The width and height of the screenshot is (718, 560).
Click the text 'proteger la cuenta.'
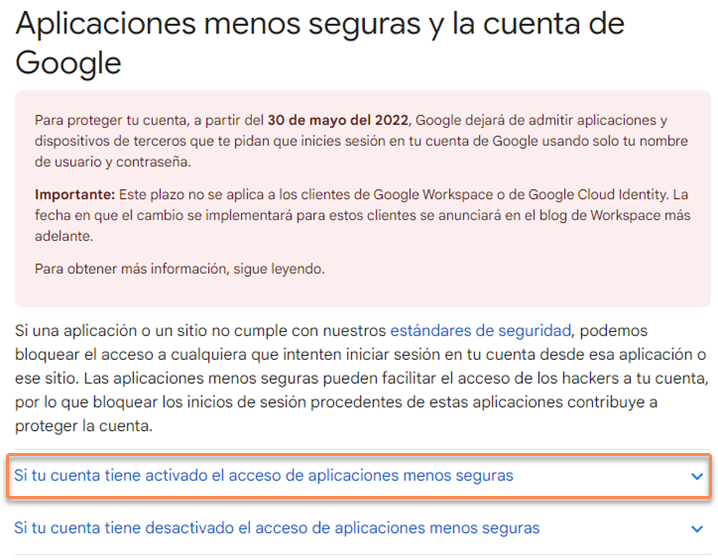tap(84, 426)
